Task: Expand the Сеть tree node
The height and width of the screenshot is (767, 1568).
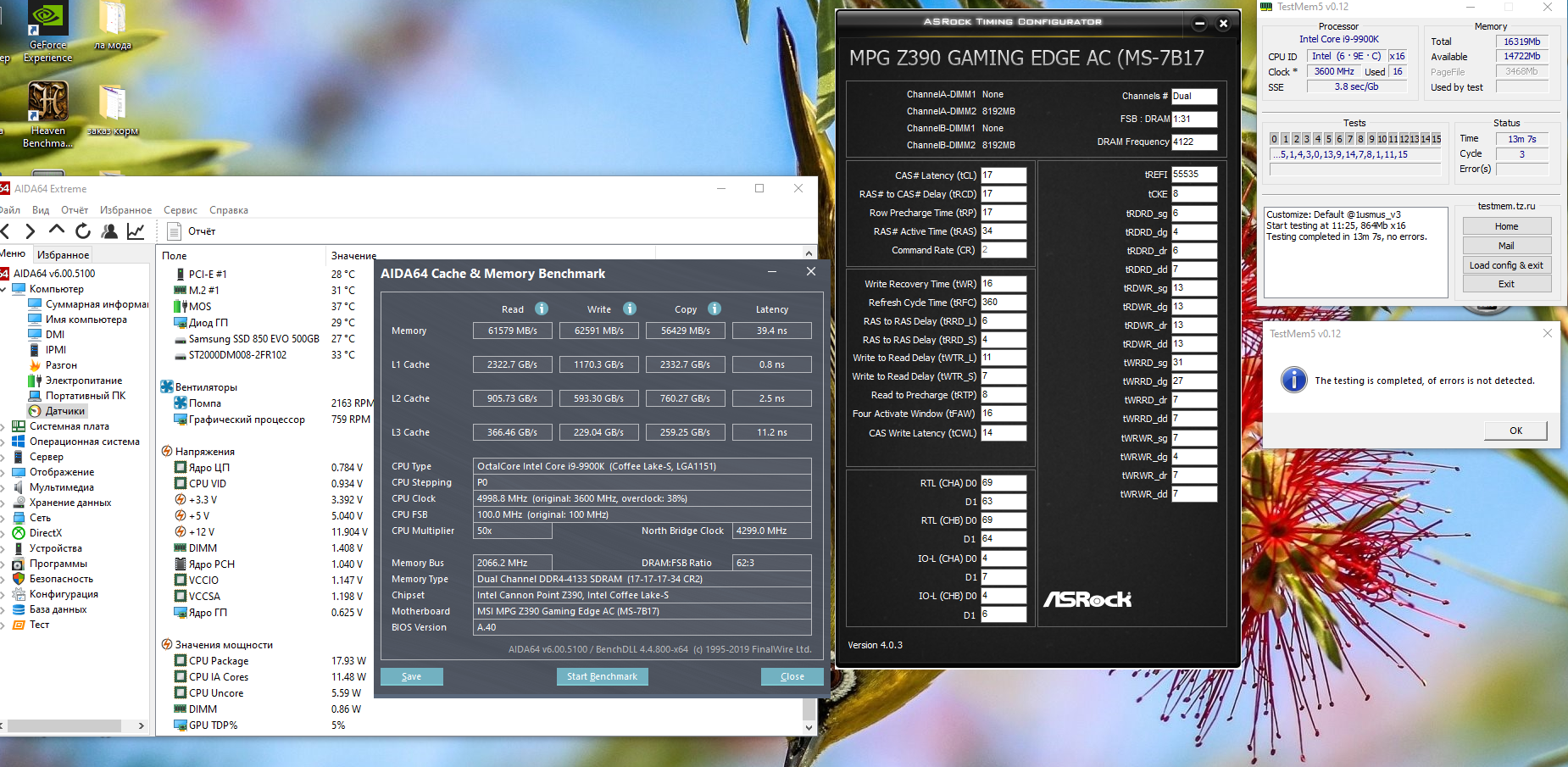Action: (3, 518)
